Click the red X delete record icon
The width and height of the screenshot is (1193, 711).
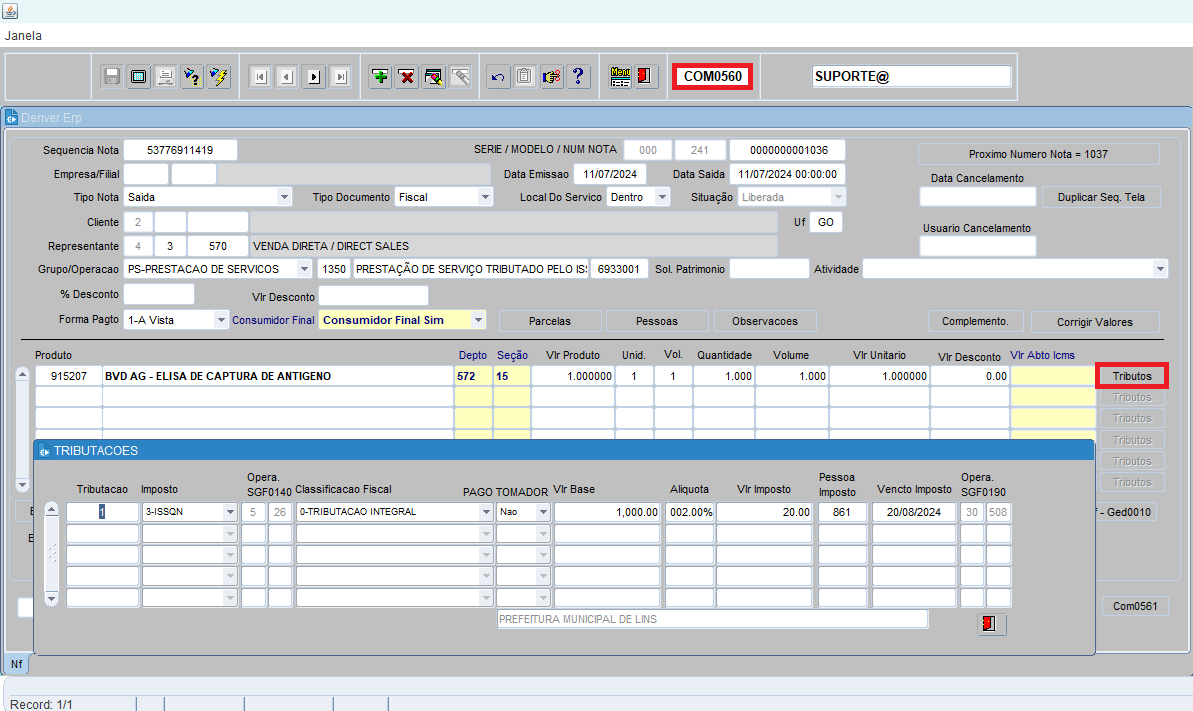(406, 77)
